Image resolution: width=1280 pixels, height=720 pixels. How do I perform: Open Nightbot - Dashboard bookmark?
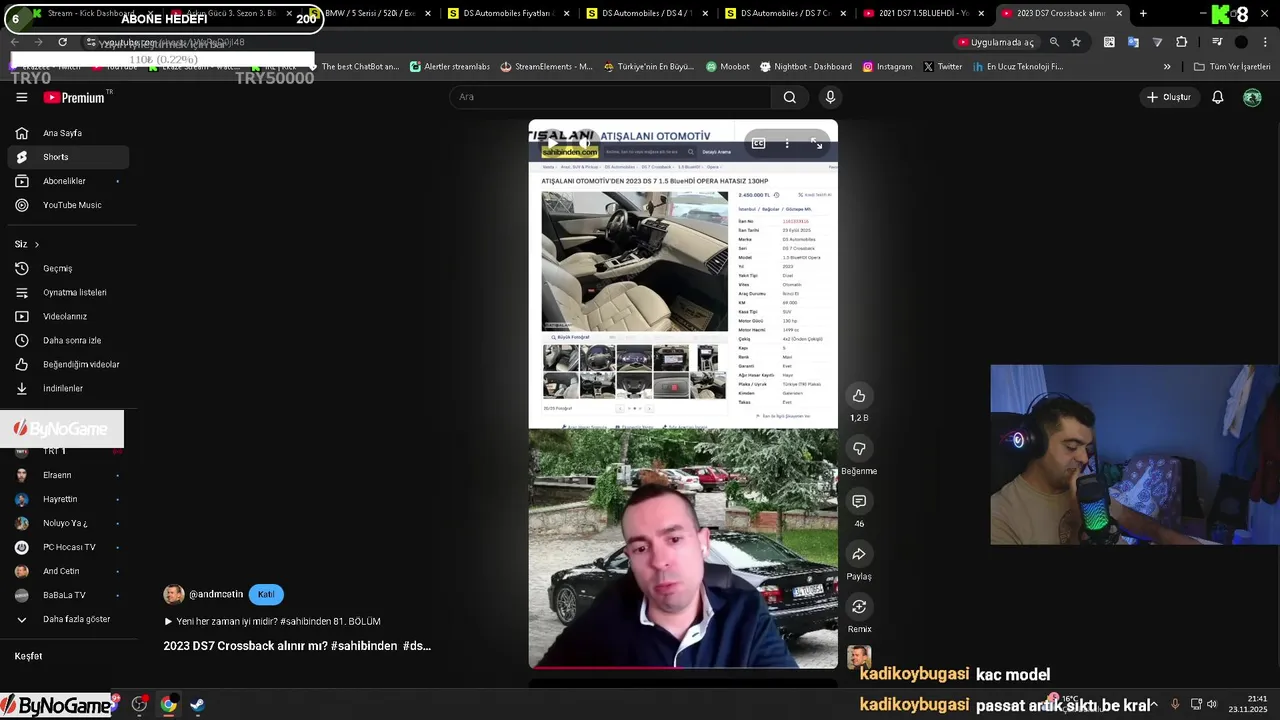805,67
